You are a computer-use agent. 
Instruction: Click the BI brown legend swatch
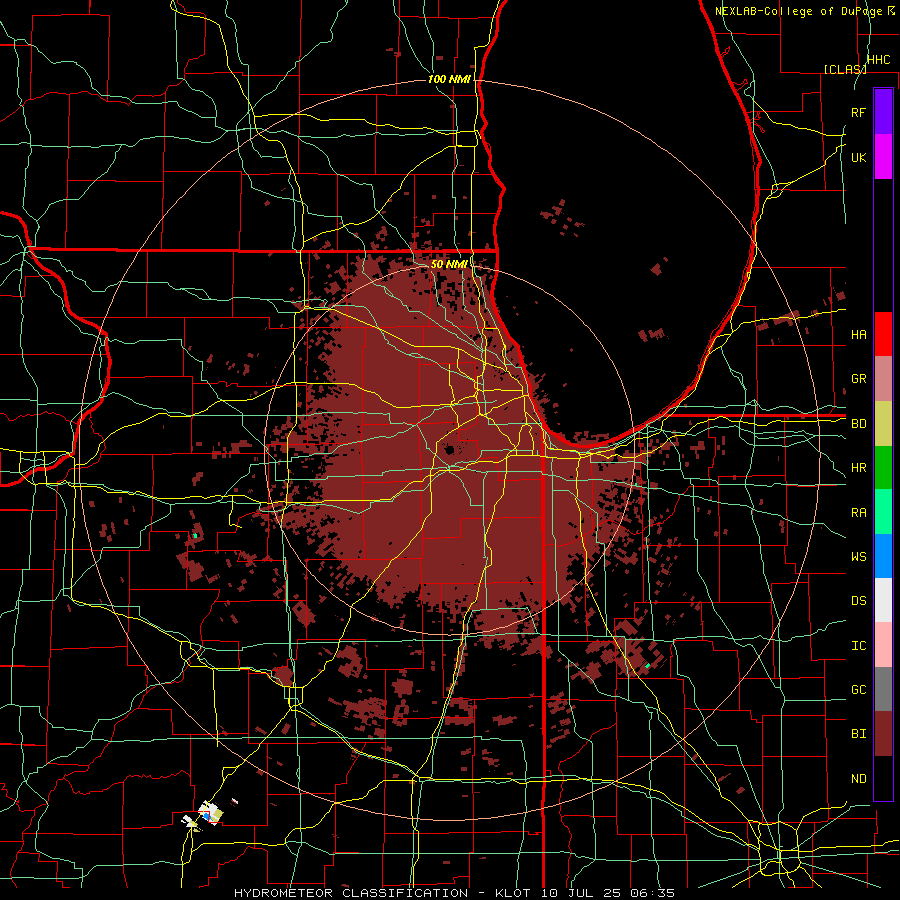point(883,734)
